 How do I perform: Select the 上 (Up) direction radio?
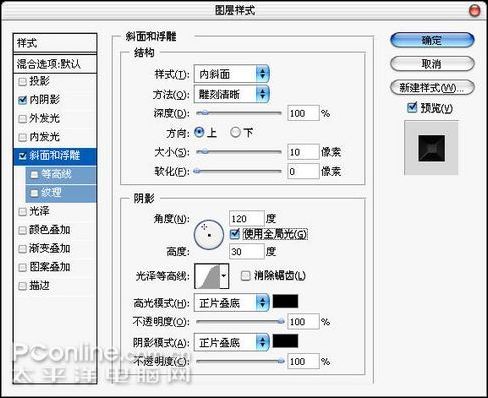click(199, 132)
